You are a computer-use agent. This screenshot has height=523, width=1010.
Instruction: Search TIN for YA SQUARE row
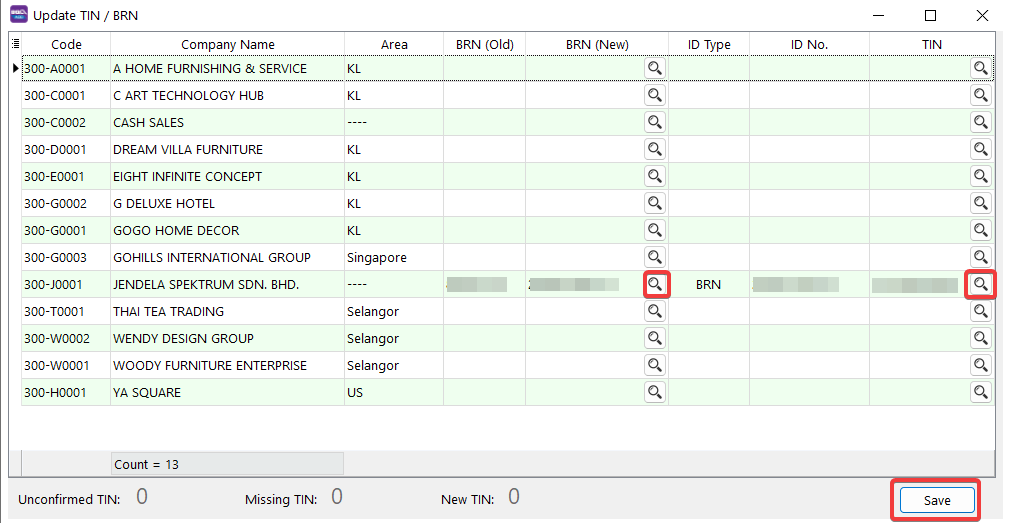(x=981, y=392)
